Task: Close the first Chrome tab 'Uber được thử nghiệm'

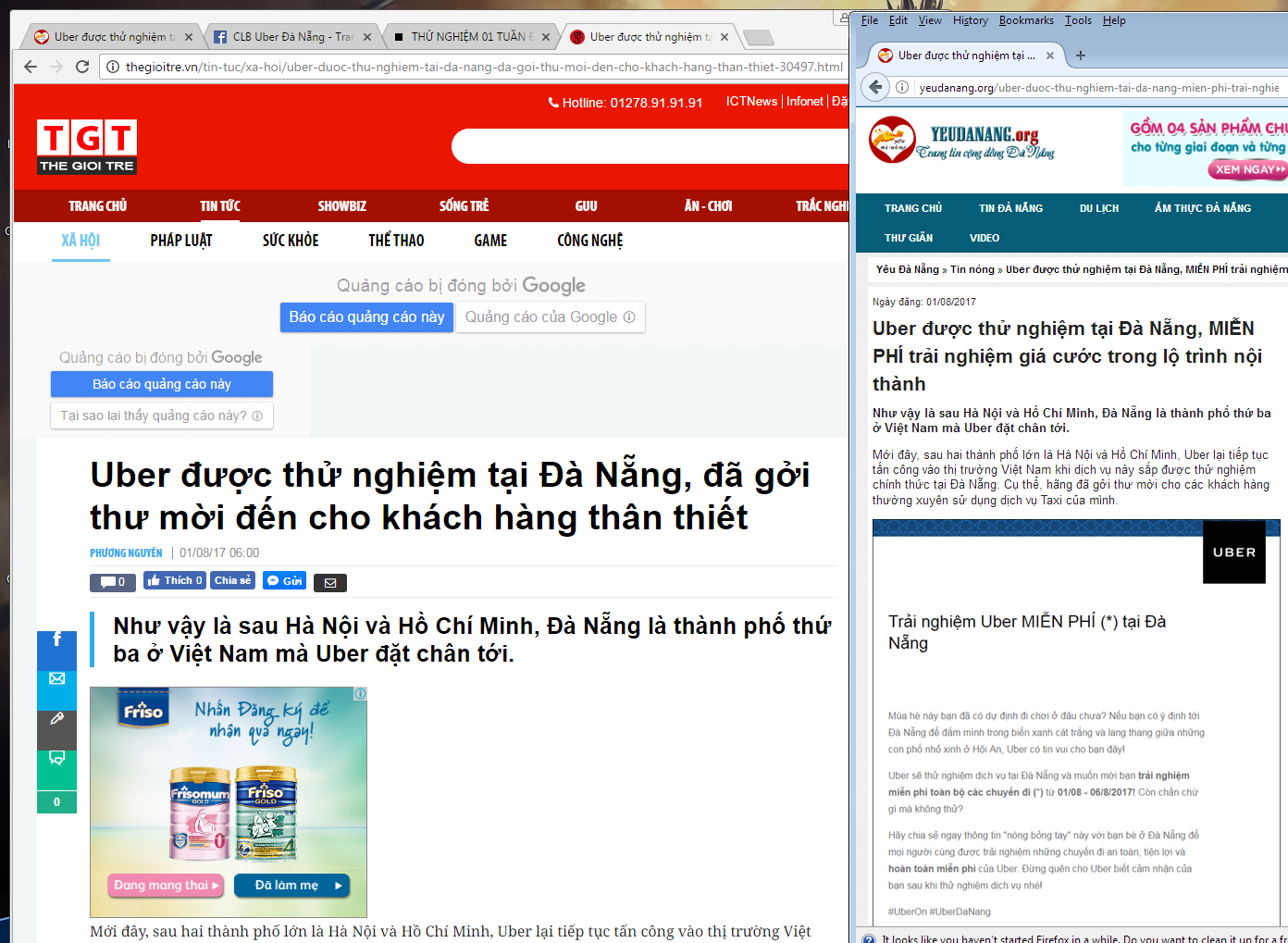Action: [189, 37]
